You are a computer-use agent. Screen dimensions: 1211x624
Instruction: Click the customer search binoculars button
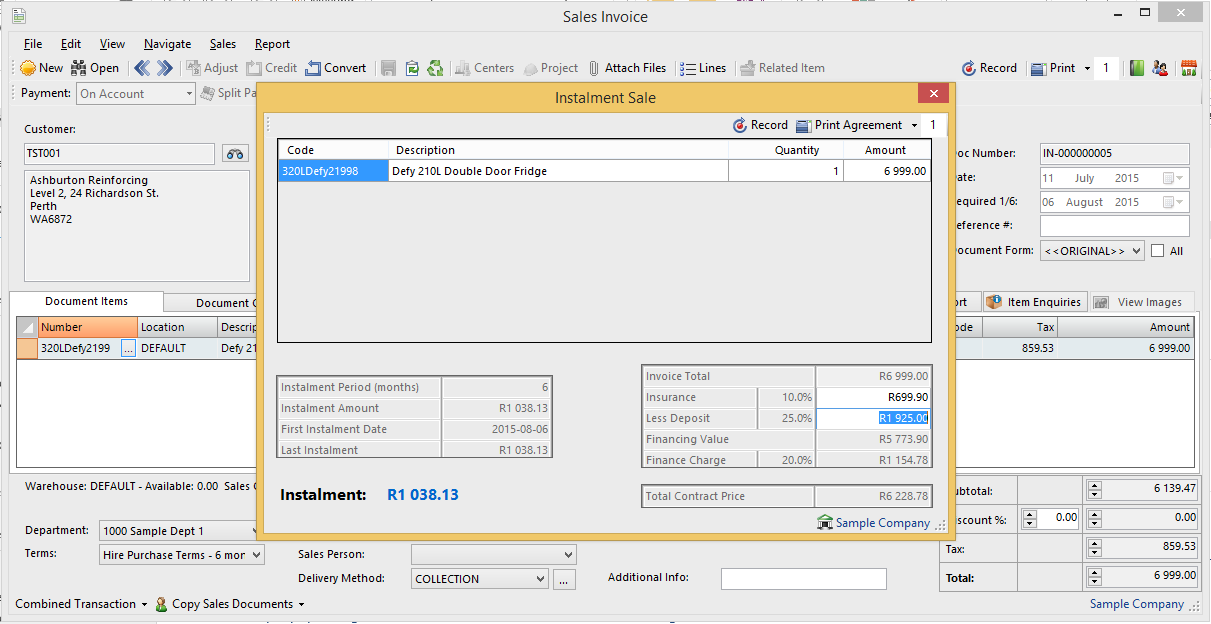pyautogui.click(x=235, y=153)
